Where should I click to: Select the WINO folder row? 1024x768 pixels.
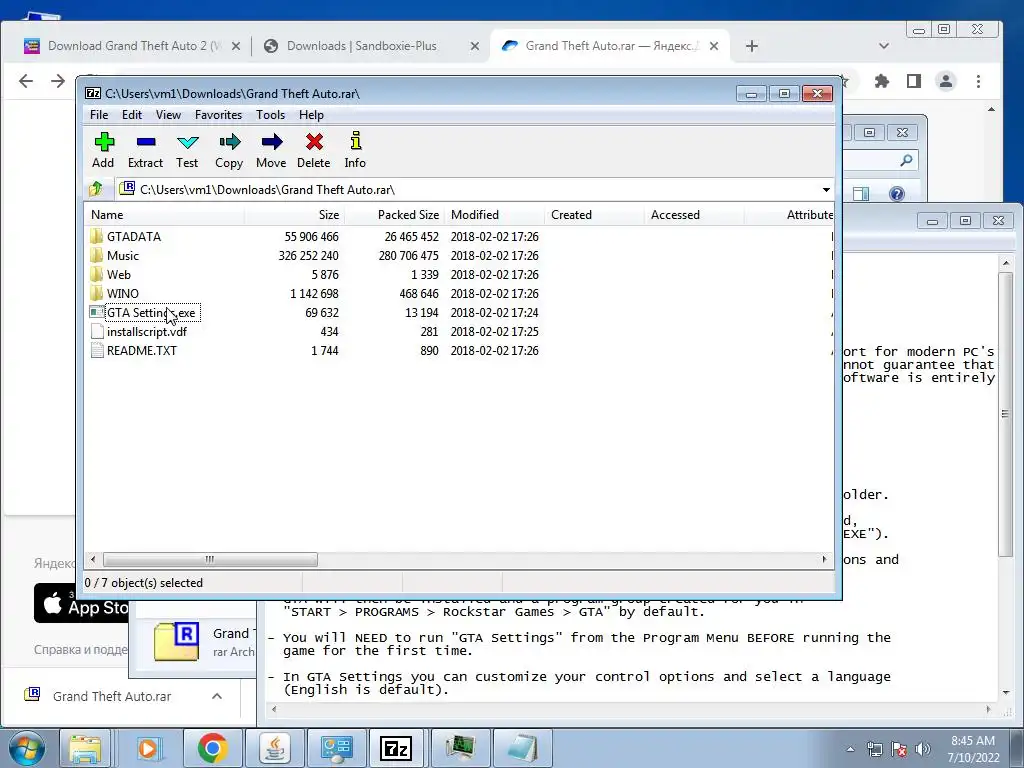click(x=123, y=293)
